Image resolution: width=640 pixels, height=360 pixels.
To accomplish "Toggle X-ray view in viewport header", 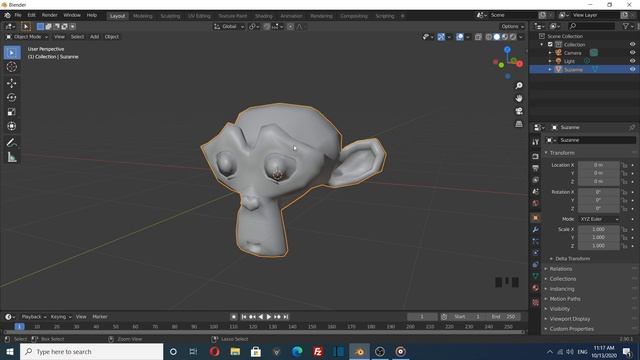I will [x=478, y=37].
